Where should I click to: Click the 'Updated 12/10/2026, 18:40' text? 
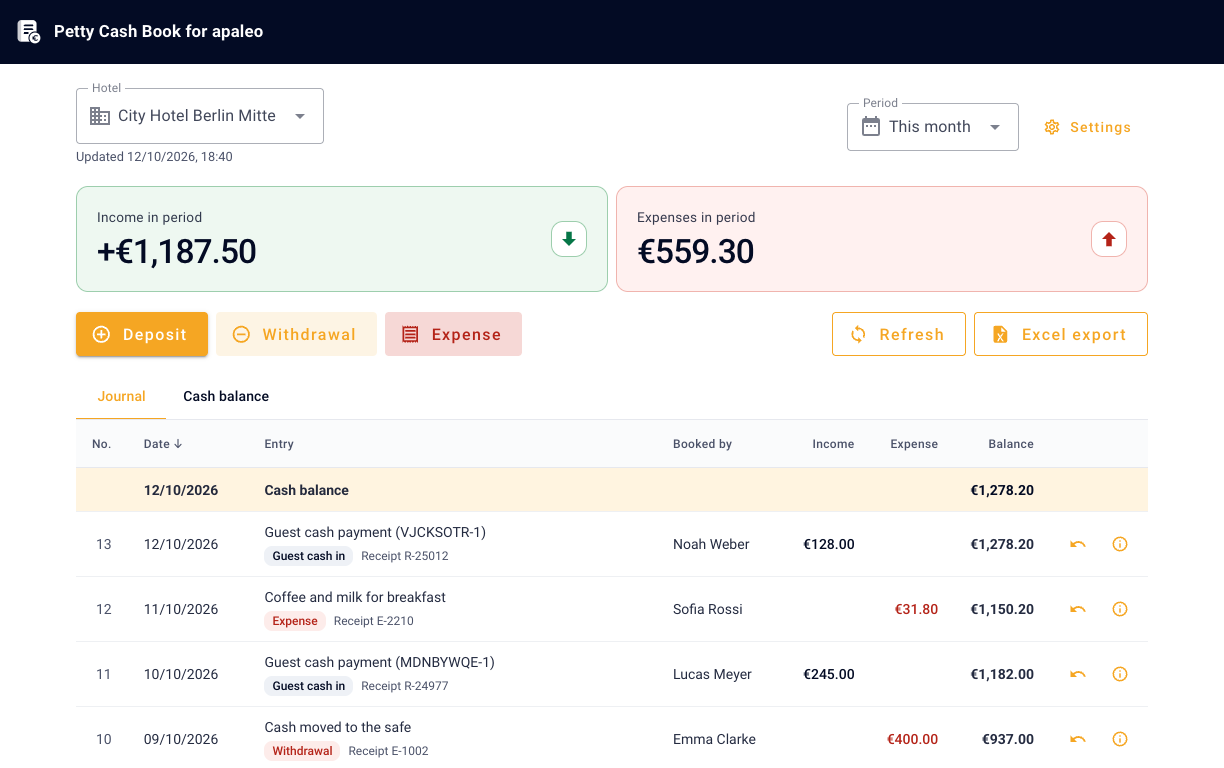coord(154,157)
